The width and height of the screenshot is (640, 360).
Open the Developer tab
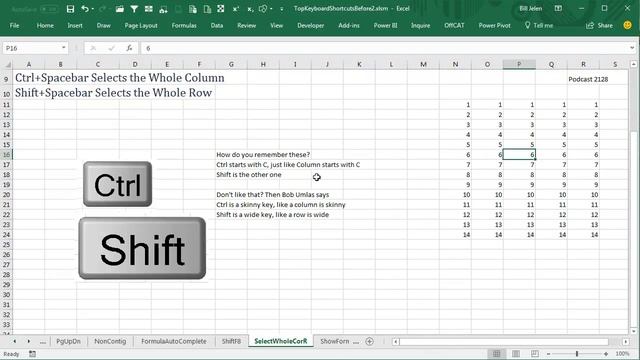310,25
